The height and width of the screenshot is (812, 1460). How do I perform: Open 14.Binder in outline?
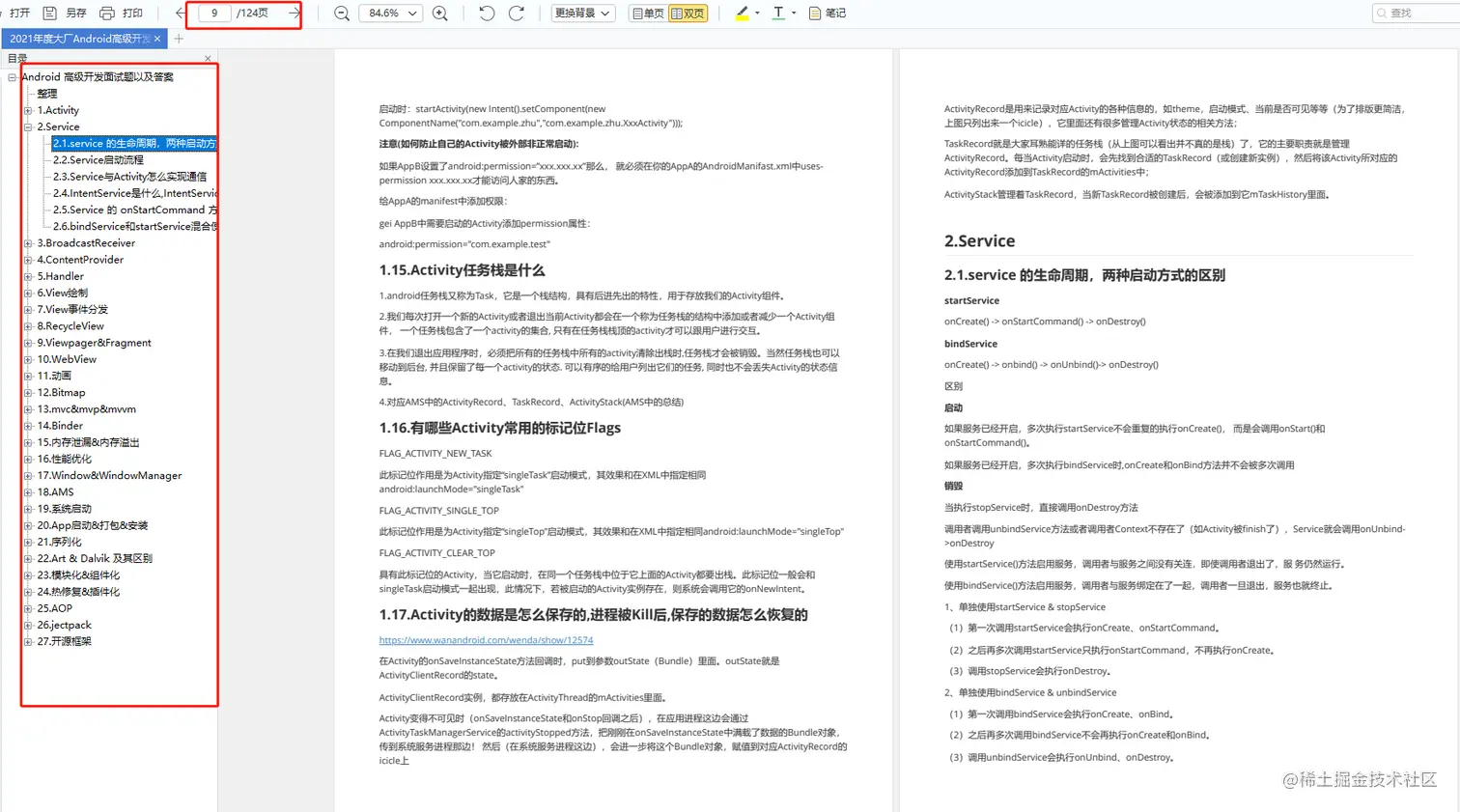(60, 426)
